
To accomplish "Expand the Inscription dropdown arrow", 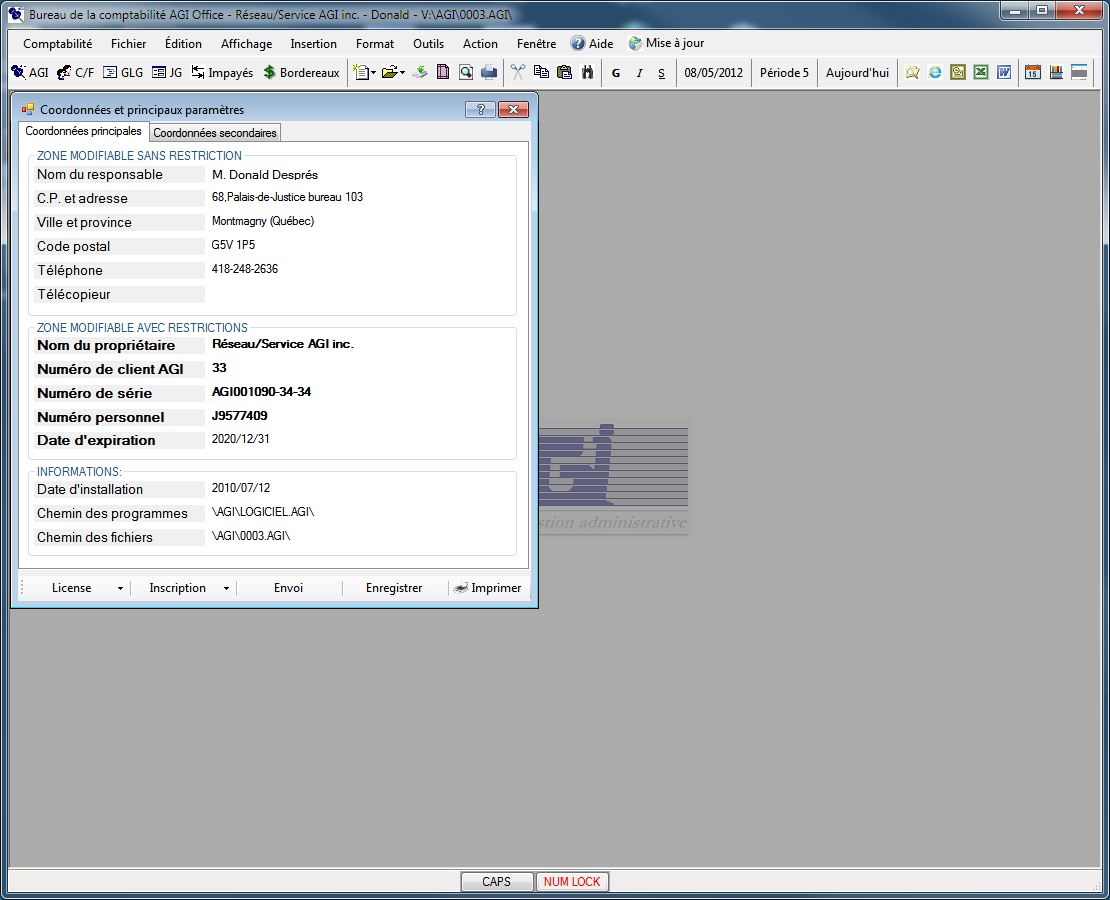I will point(226,588).
